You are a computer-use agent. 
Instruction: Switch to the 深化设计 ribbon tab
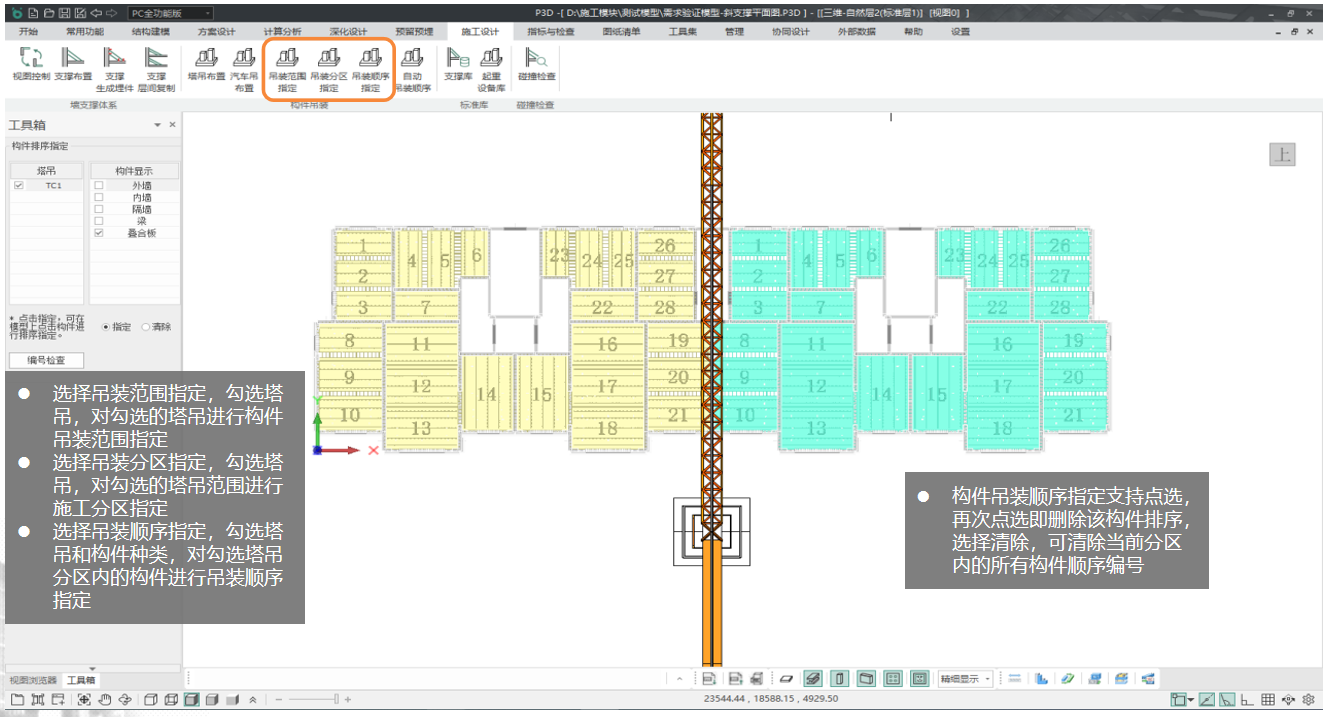point(348,32)
